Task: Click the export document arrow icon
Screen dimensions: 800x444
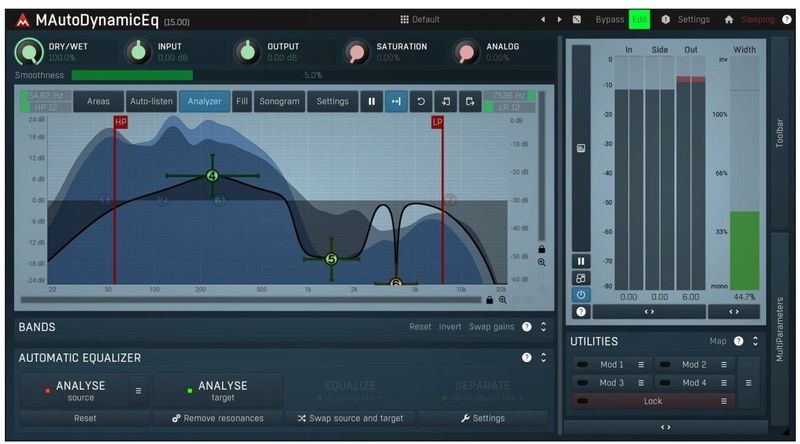Action: point(470,102)
